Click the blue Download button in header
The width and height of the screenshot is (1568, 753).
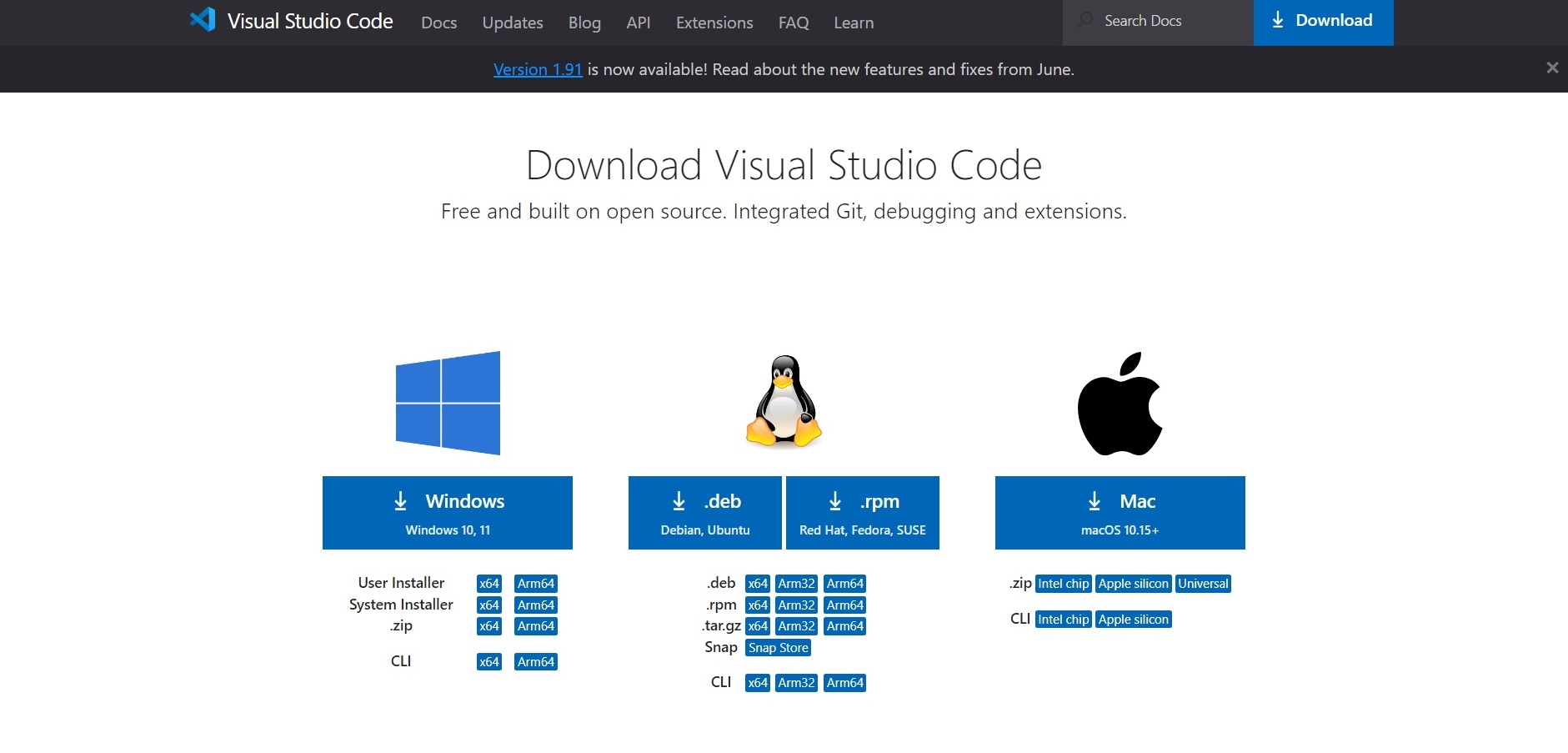click(x=1323, y=22)
